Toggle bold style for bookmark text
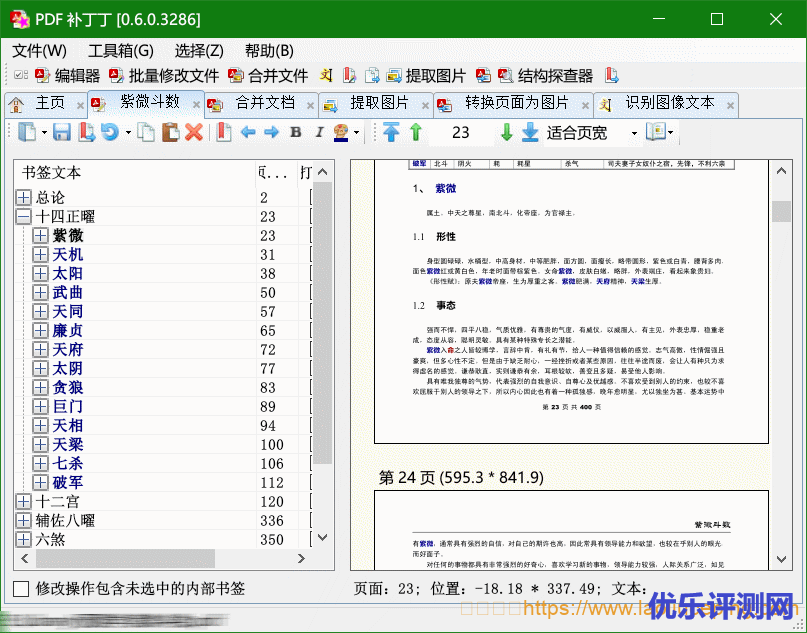The height and width of the screenshot is (633, 807). (x=295, y=132)
